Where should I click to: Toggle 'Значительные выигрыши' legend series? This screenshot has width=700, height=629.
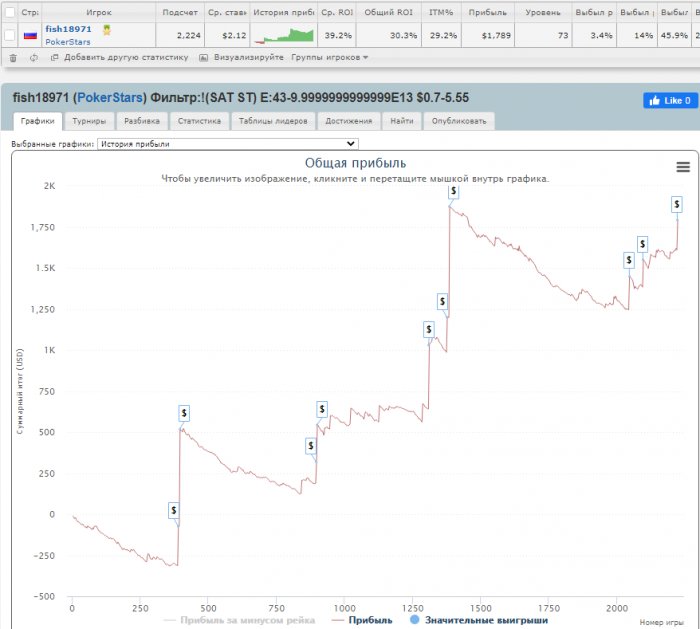pos(478,620)
